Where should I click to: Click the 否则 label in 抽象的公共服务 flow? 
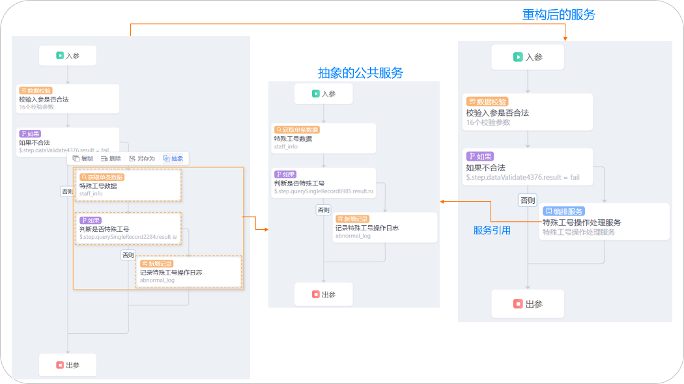[324, 210]
